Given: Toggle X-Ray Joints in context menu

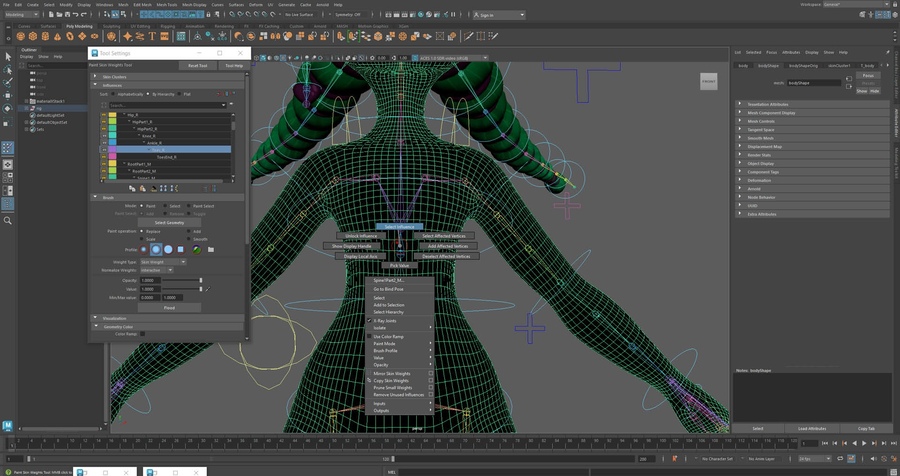Looking at the screenshot, I should (385, 320).
